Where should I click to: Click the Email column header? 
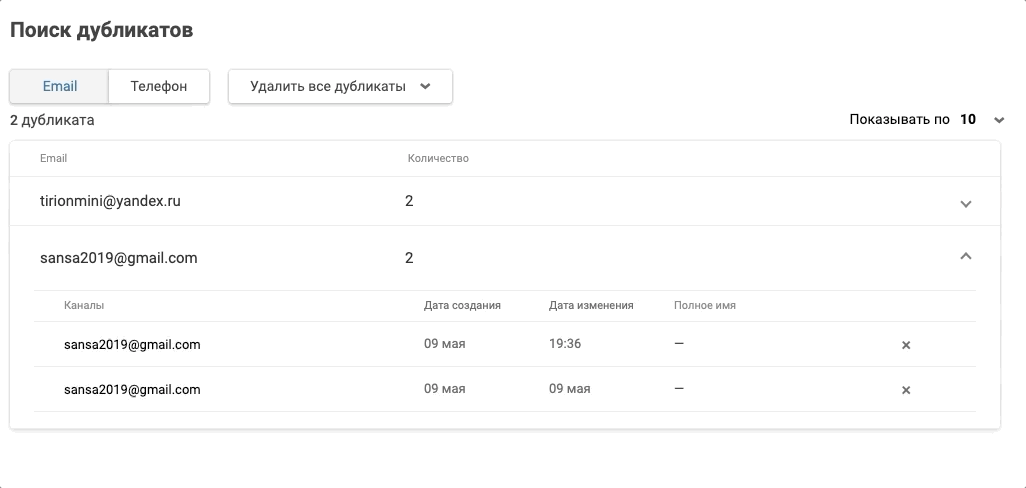tap(53, 159)
